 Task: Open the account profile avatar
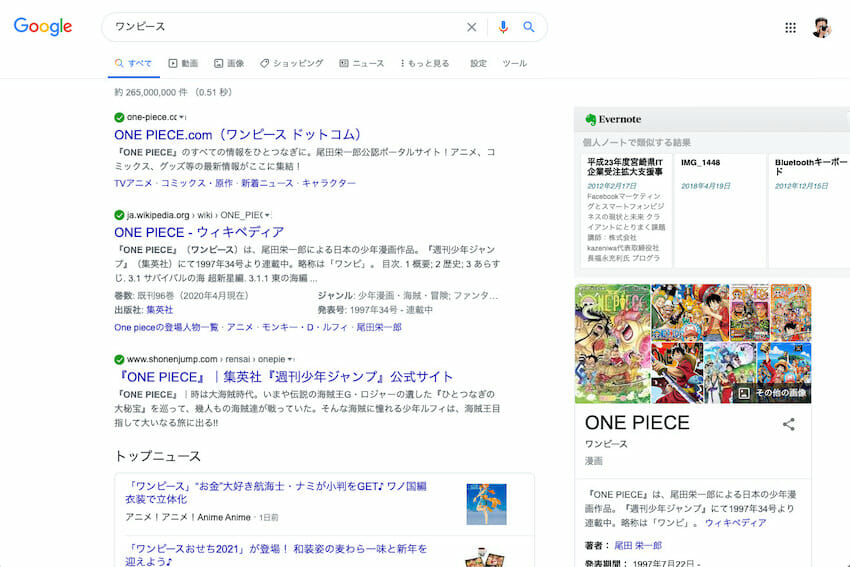coord(822,27)
